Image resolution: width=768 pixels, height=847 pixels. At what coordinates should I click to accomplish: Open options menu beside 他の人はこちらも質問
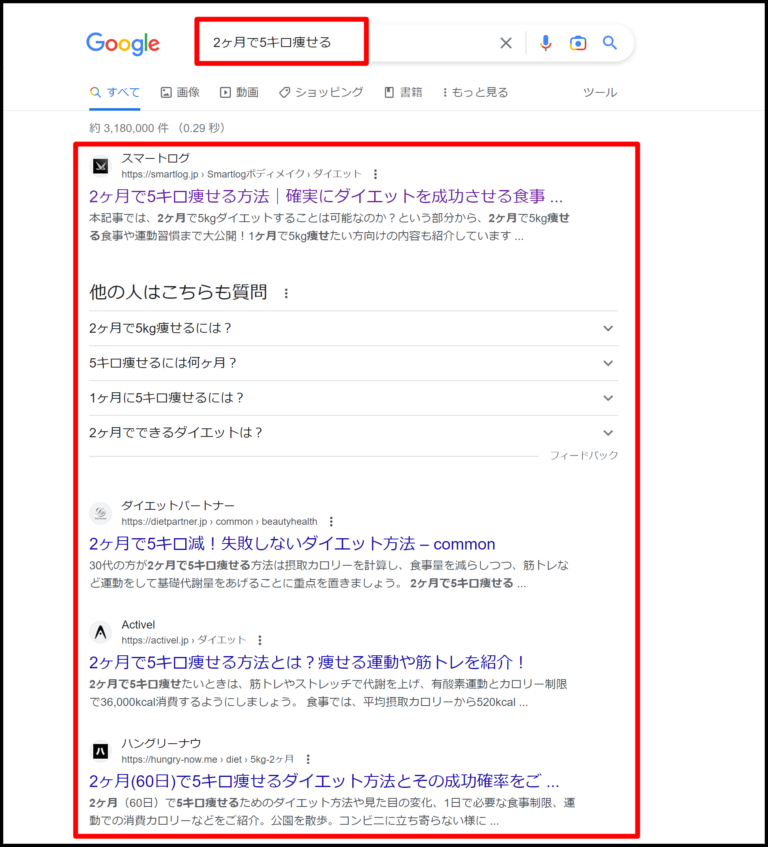(x=286, y=293)
